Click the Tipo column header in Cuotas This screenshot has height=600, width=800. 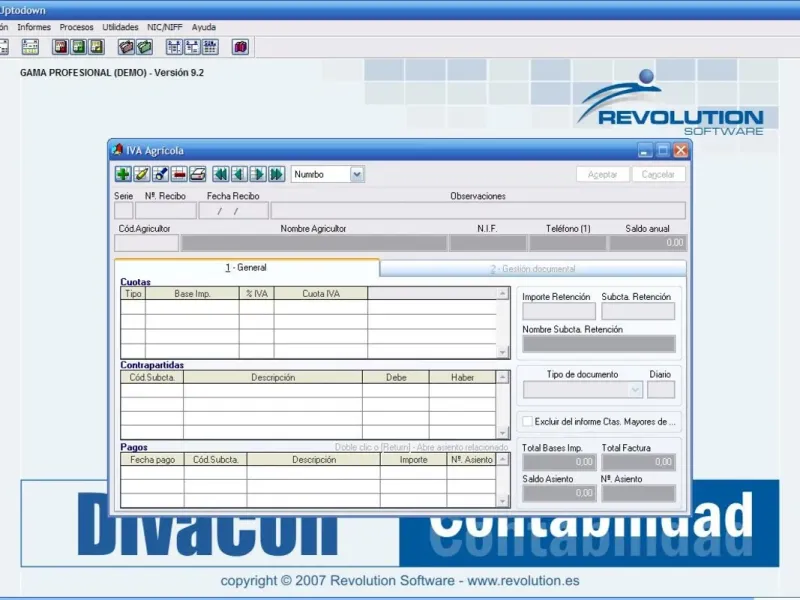click(x=133, y=293)
